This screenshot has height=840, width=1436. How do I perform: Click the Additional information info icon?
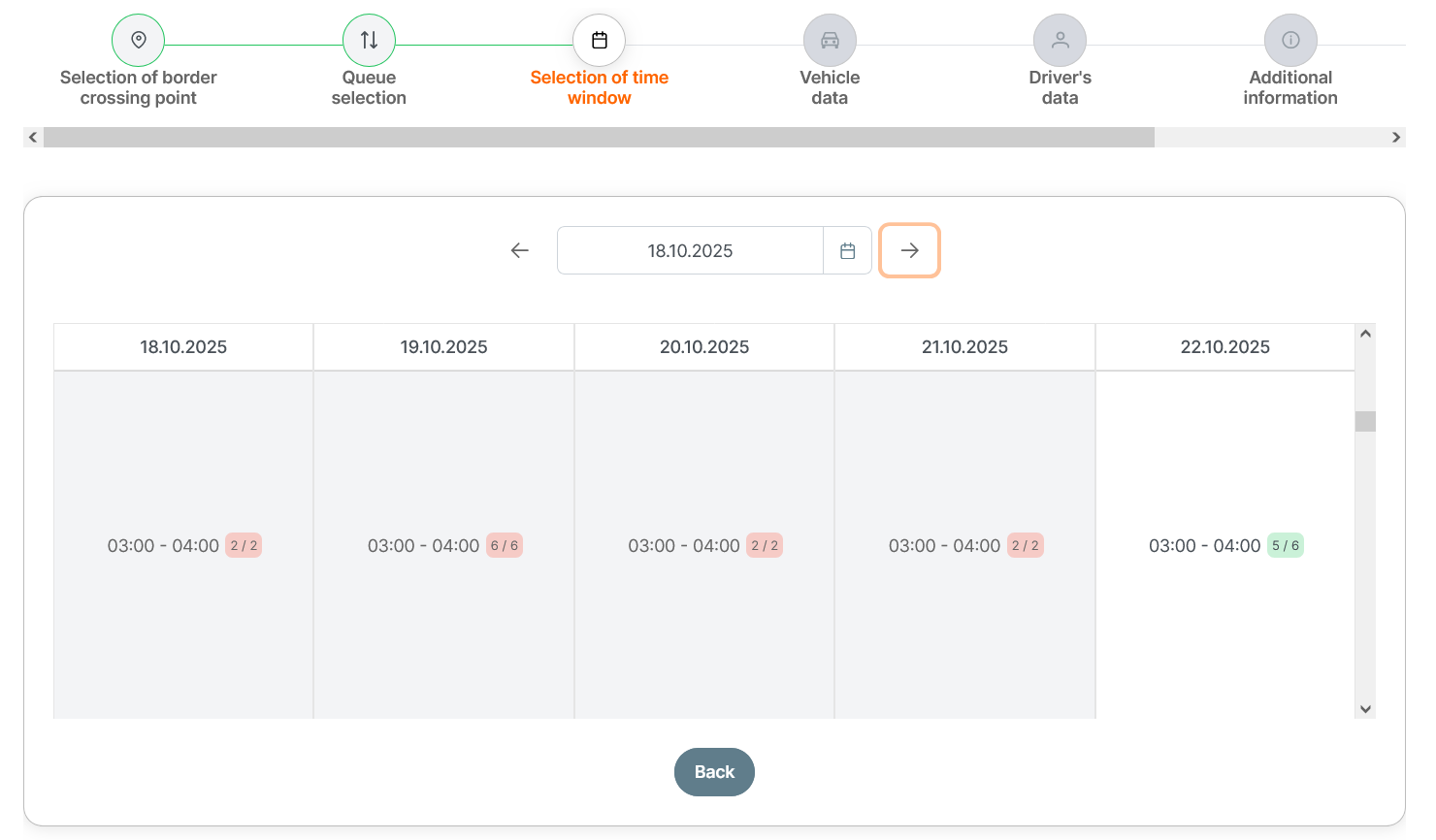(x=1290, y=40)
